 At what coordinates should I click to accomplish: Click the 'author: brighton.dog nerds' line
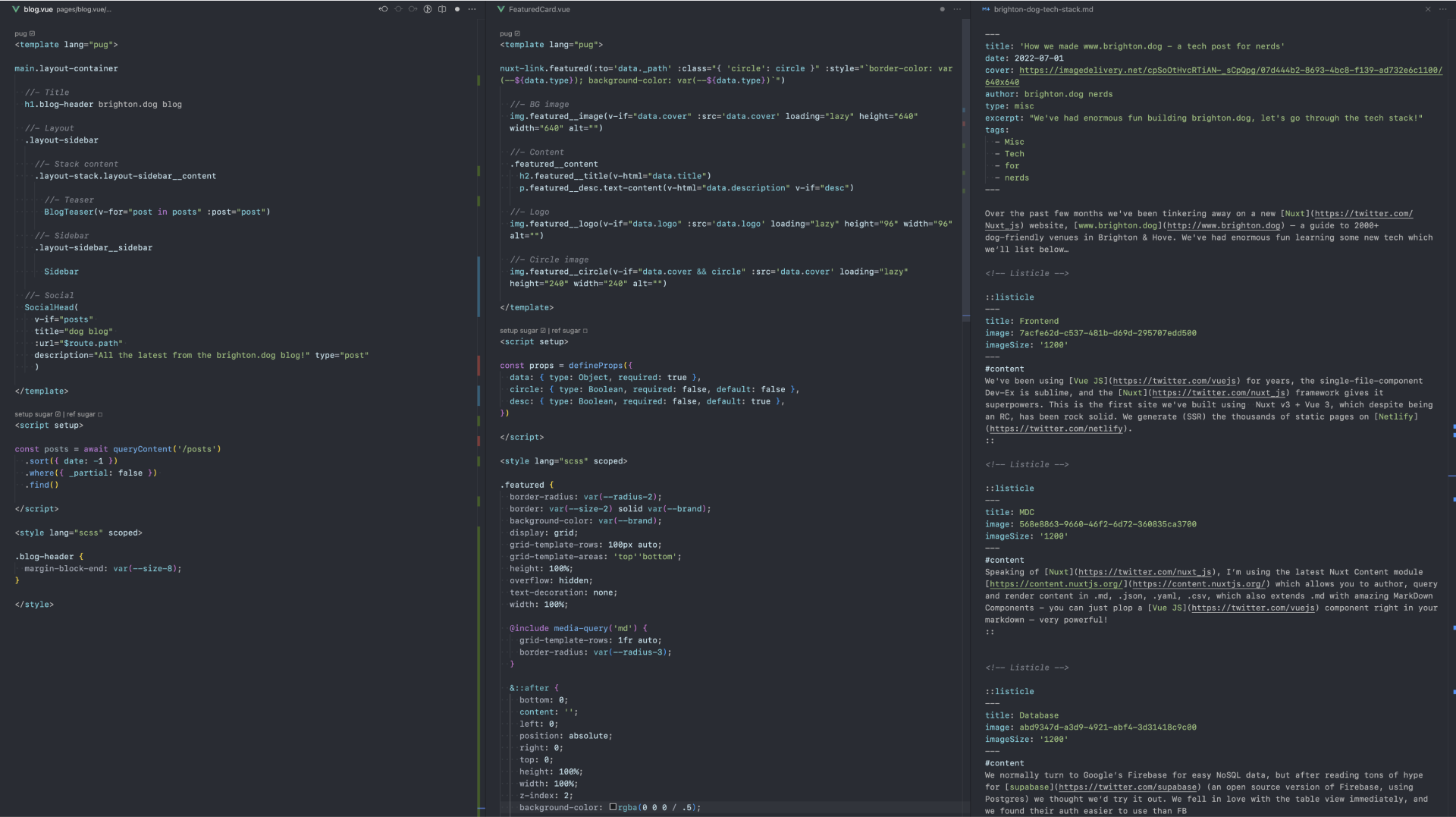click(1049, 94)
